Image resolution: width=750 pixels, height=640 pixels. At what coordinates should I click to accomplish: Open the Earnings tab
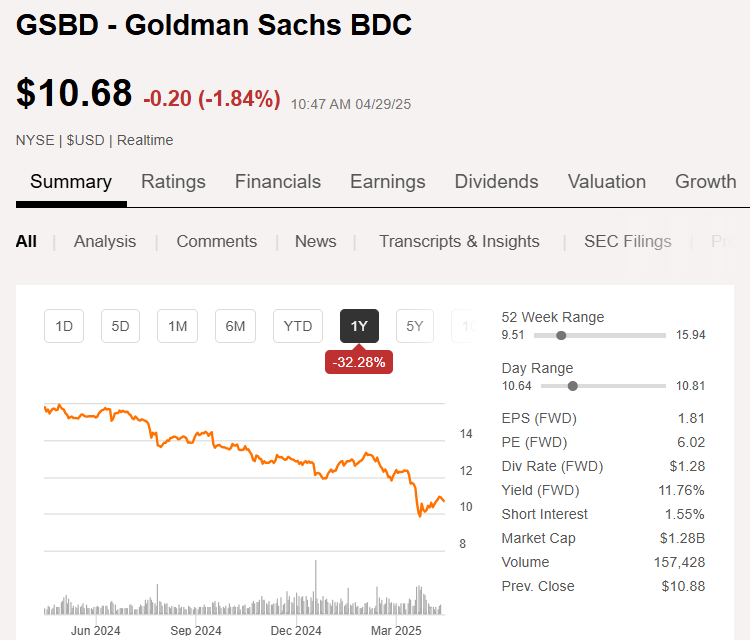point(387,182)
